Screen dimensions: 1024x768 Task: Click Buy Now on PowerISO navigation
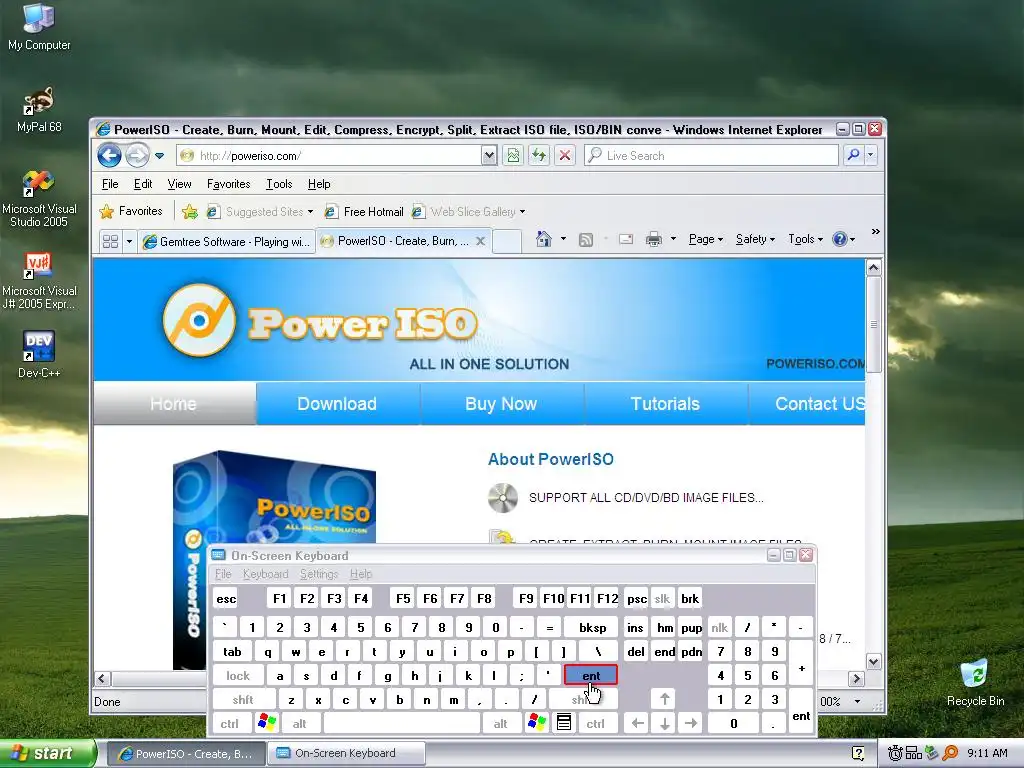[x=501, y=404]
